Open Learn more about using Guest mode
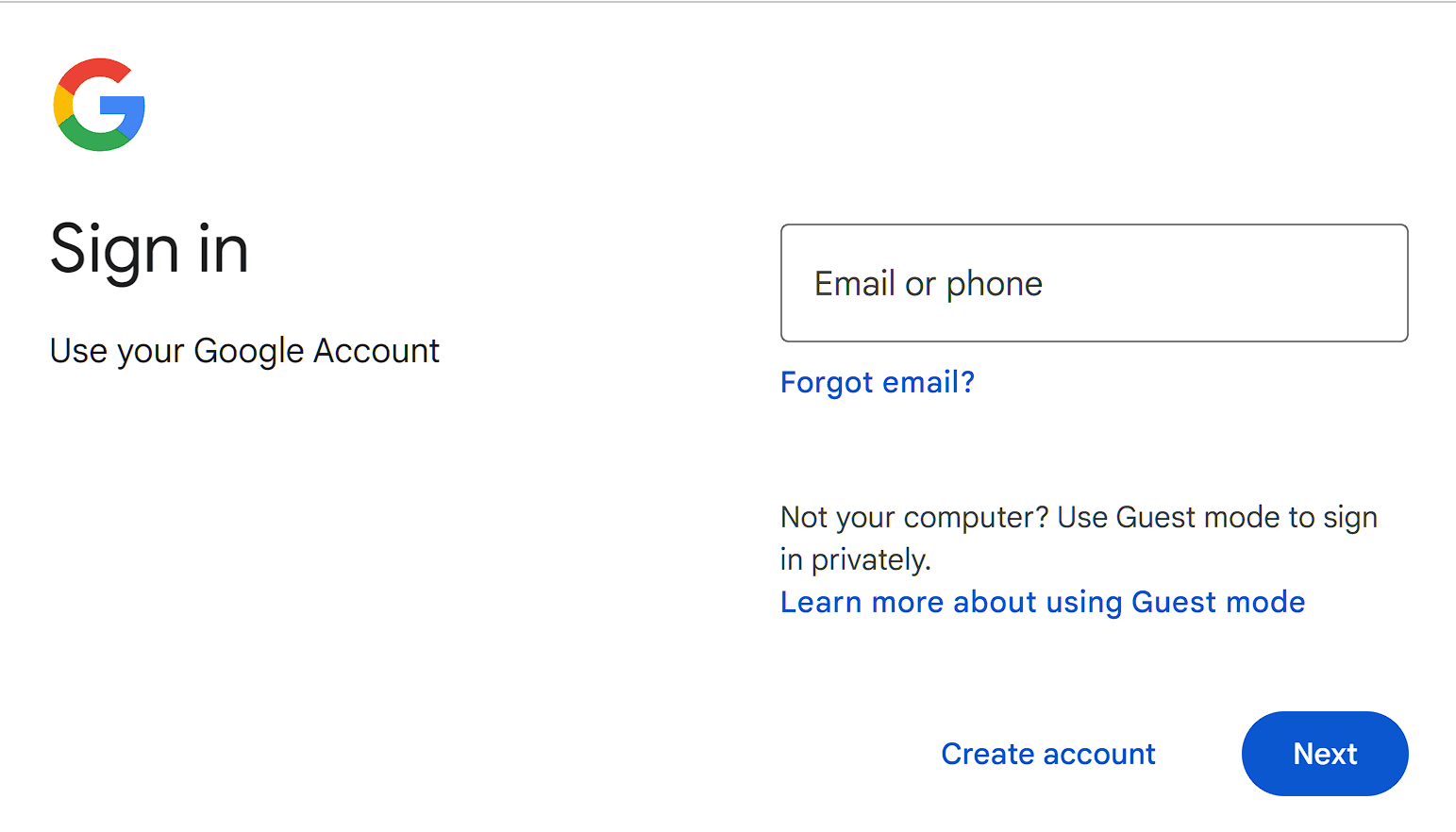1456x832 pixels. 1042,602
